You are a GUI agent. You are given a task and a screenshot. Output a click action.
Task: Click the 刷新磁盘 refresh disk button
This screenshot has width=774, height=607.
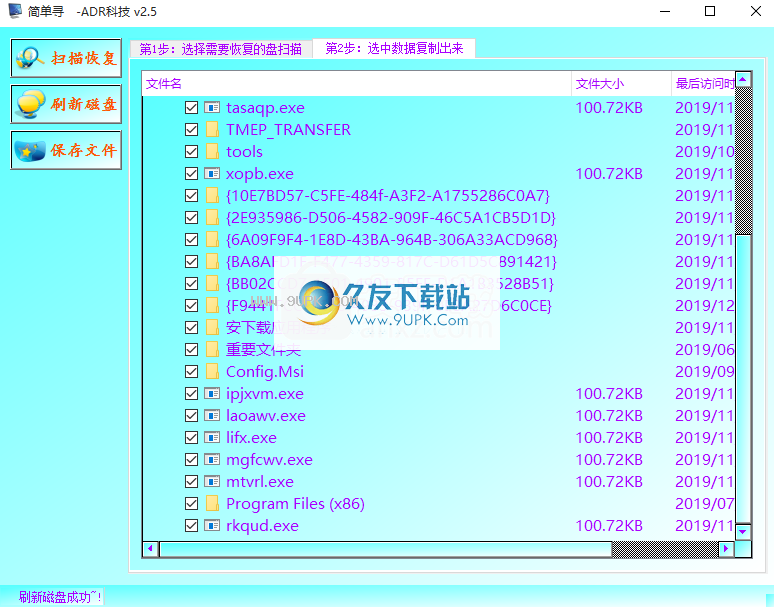click(x=66, y=104)
